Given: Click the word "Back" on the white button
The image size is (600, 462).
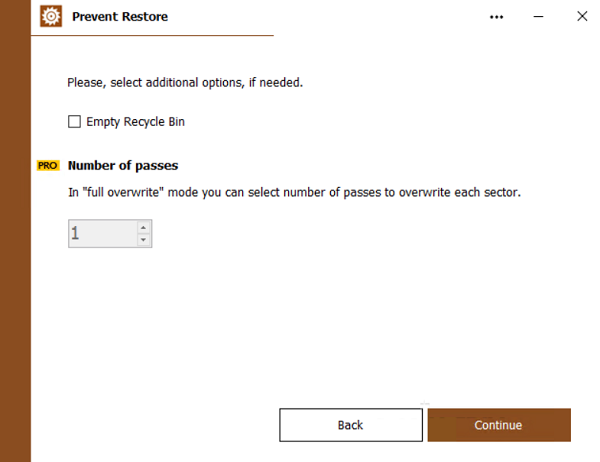Looking at the screenshot, I should 350,425.
